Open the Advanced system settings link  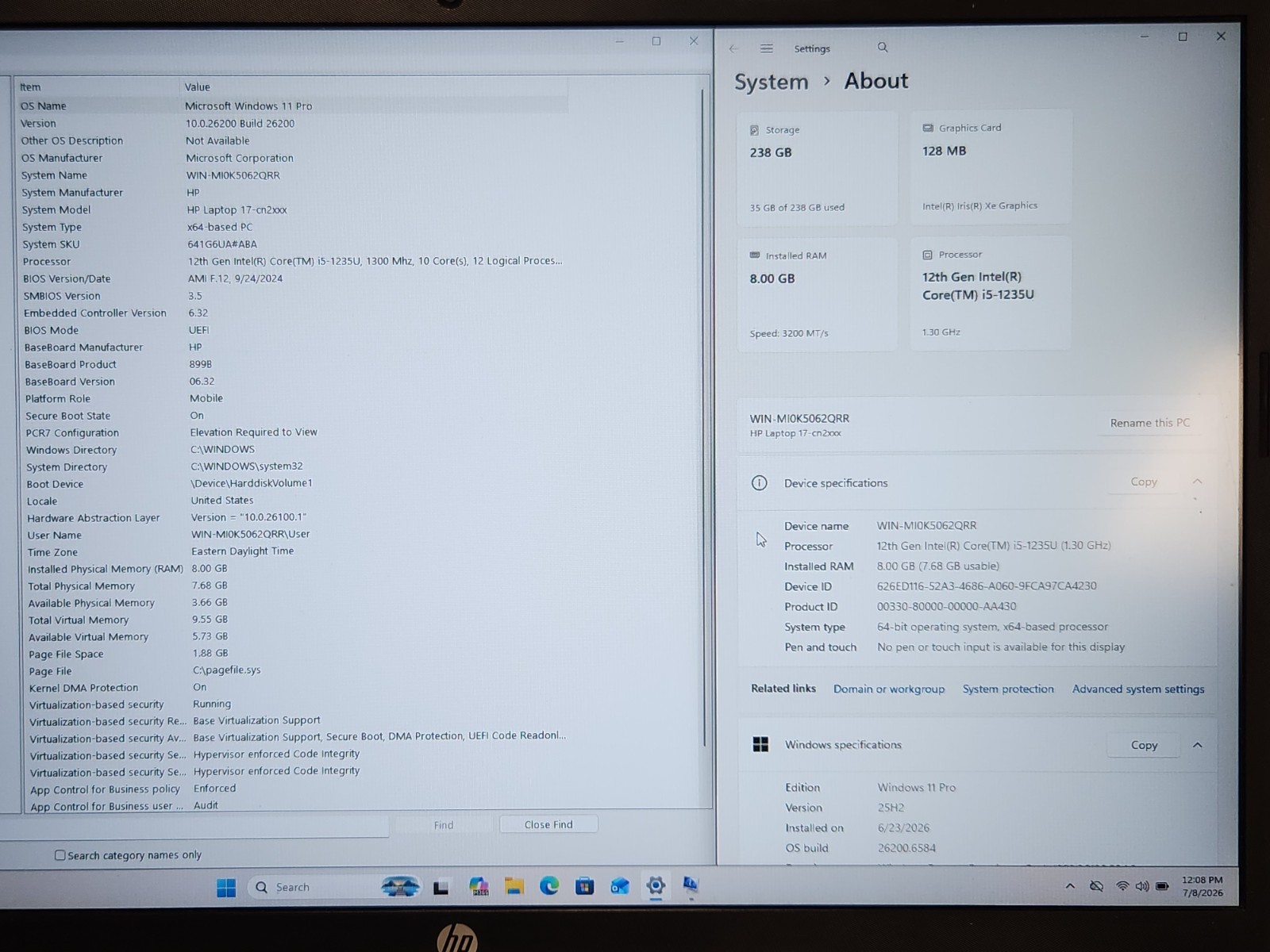[x=1138, y=689]
